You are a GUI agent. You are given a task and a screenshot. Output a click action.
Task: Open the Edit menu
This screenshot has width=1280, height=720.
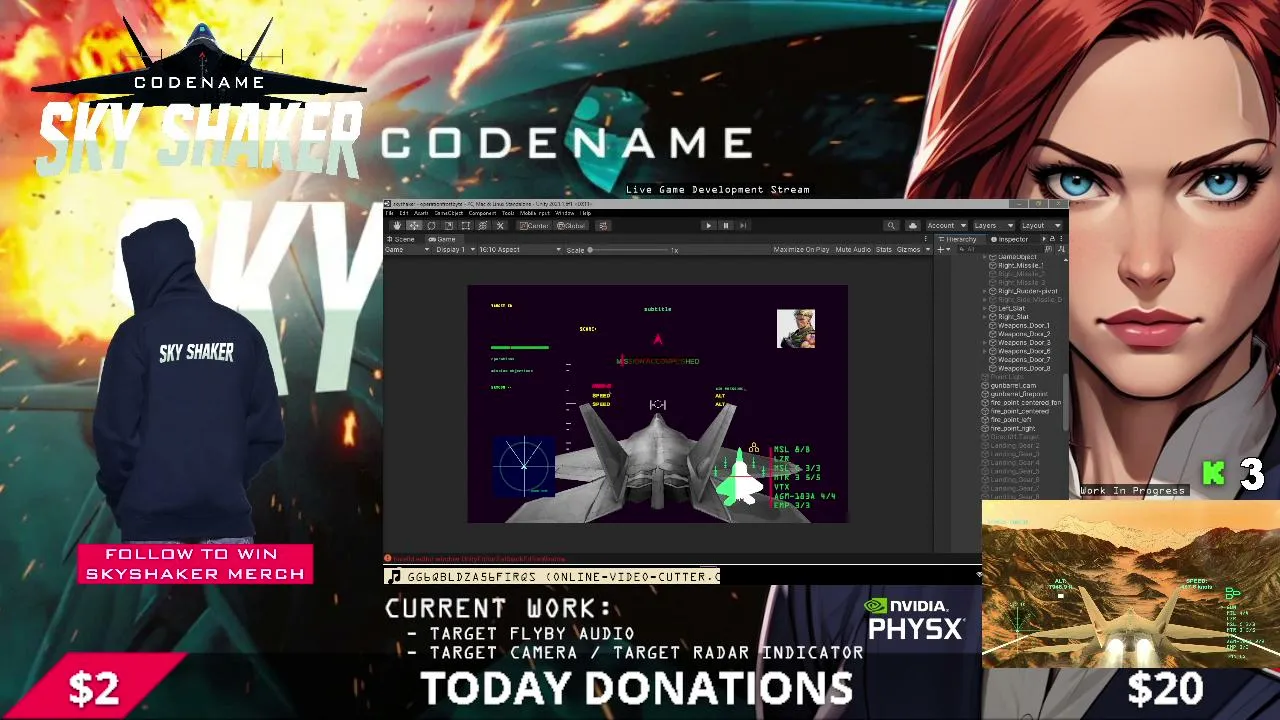click(404, 213)
